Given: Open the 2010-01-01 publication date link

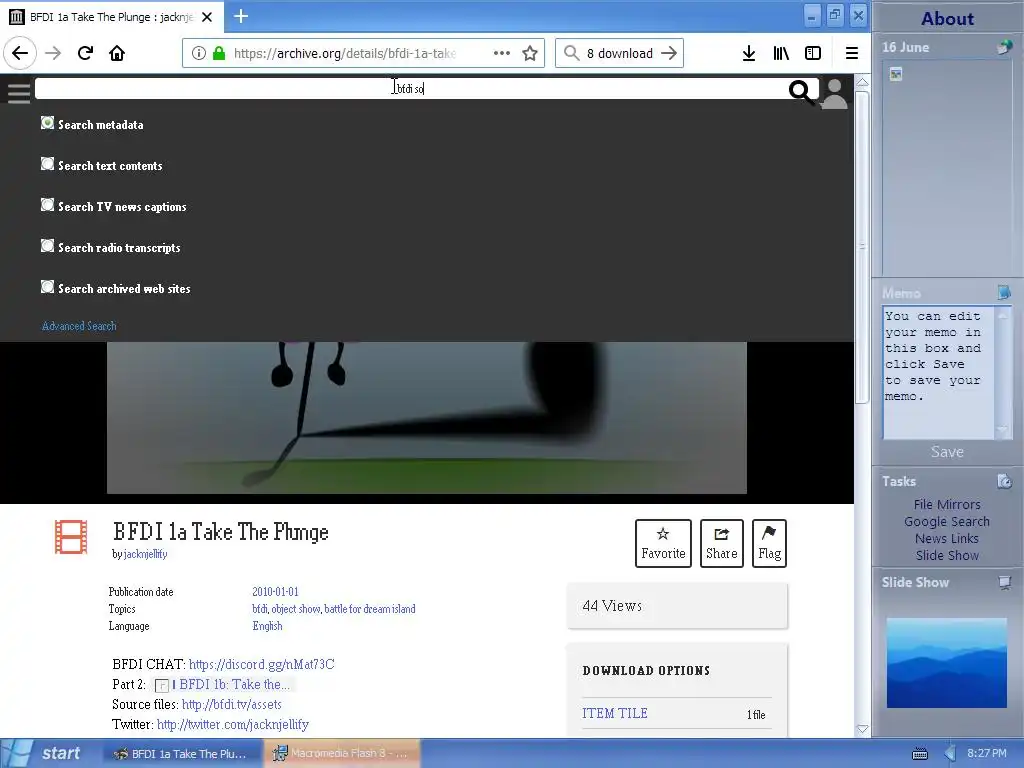Looking at the screenshot, I should [276, 592].
